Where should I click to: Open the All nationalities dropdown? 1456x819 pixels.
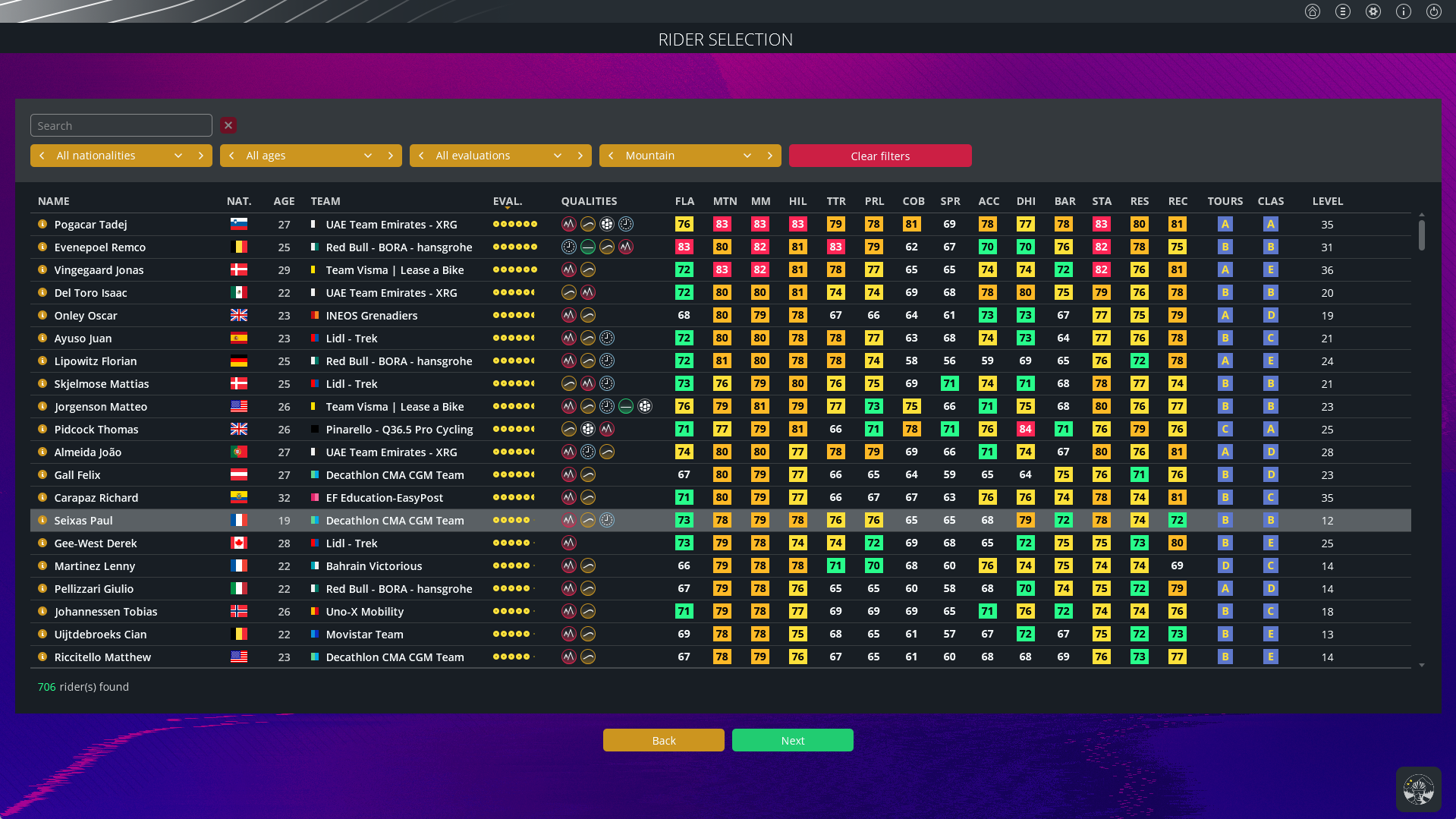point(121,156)
